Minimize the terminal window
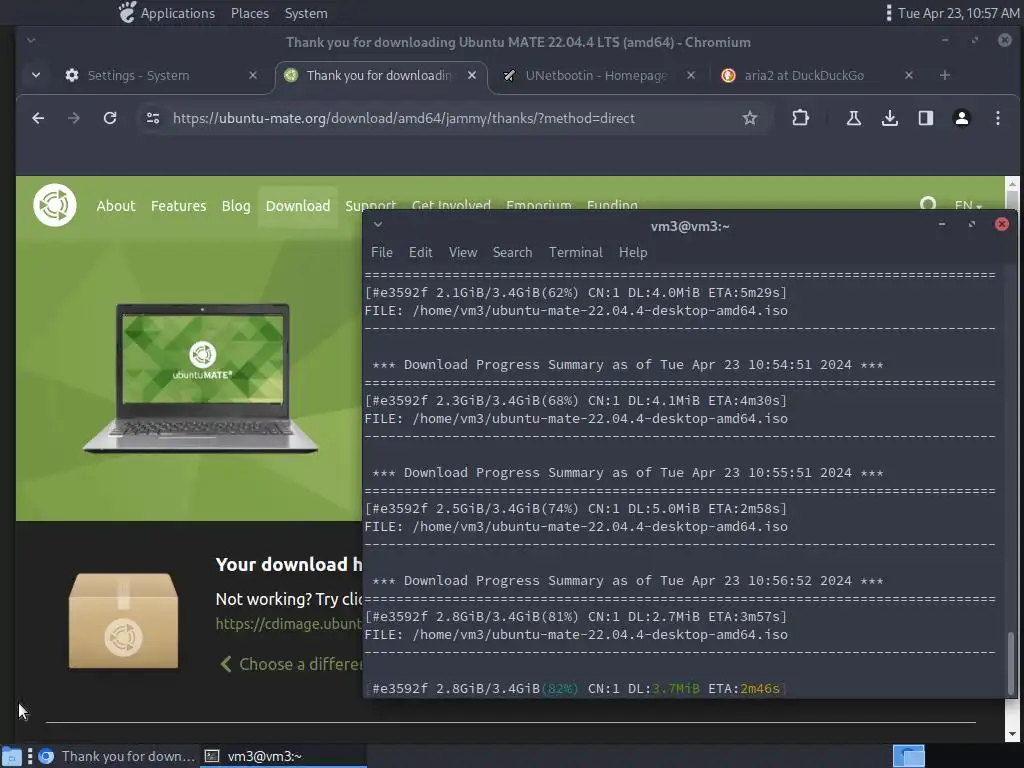1024x768 pixels. point(942,224)
